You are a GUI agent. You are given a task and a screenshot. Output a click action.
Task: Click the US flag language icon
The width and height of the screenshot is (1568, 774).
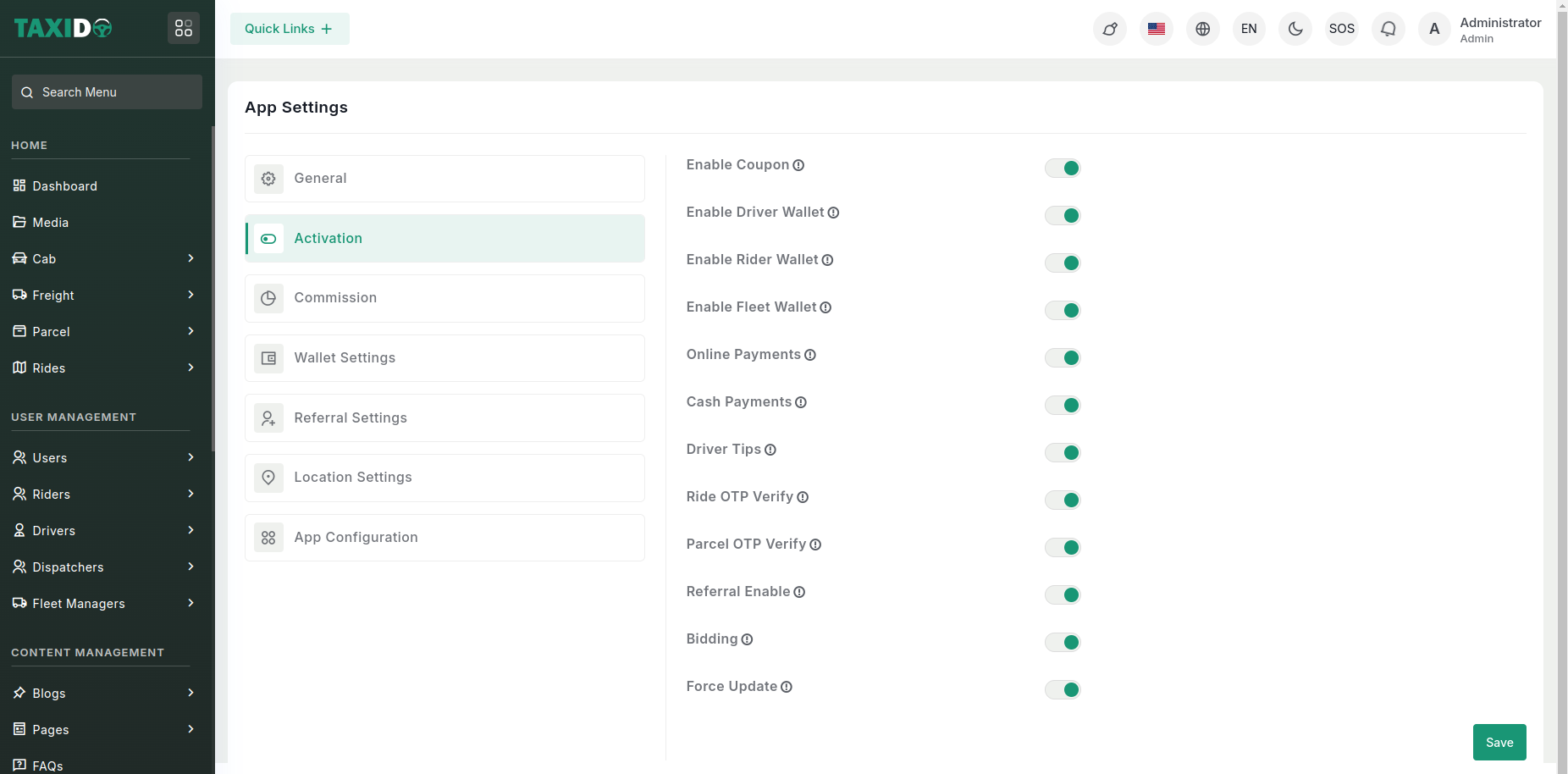point(1157,29)
